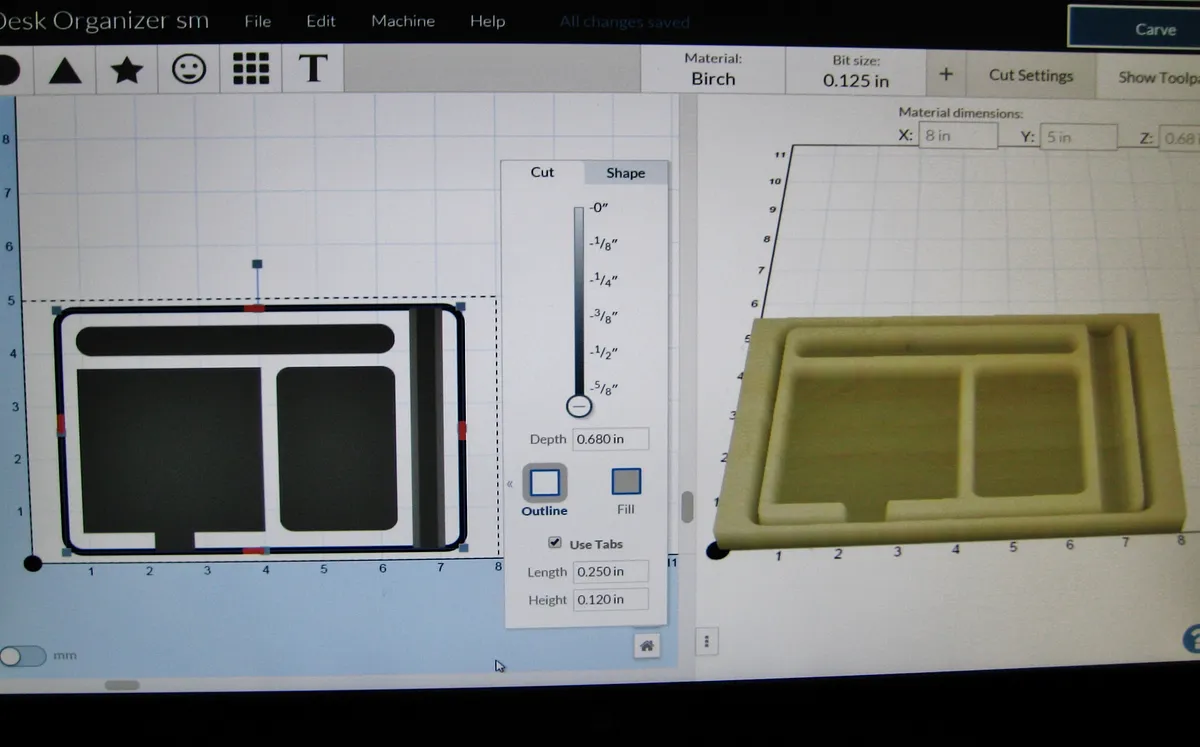Open the Machine menu
1200x747 pixels.
pos(403,21)
